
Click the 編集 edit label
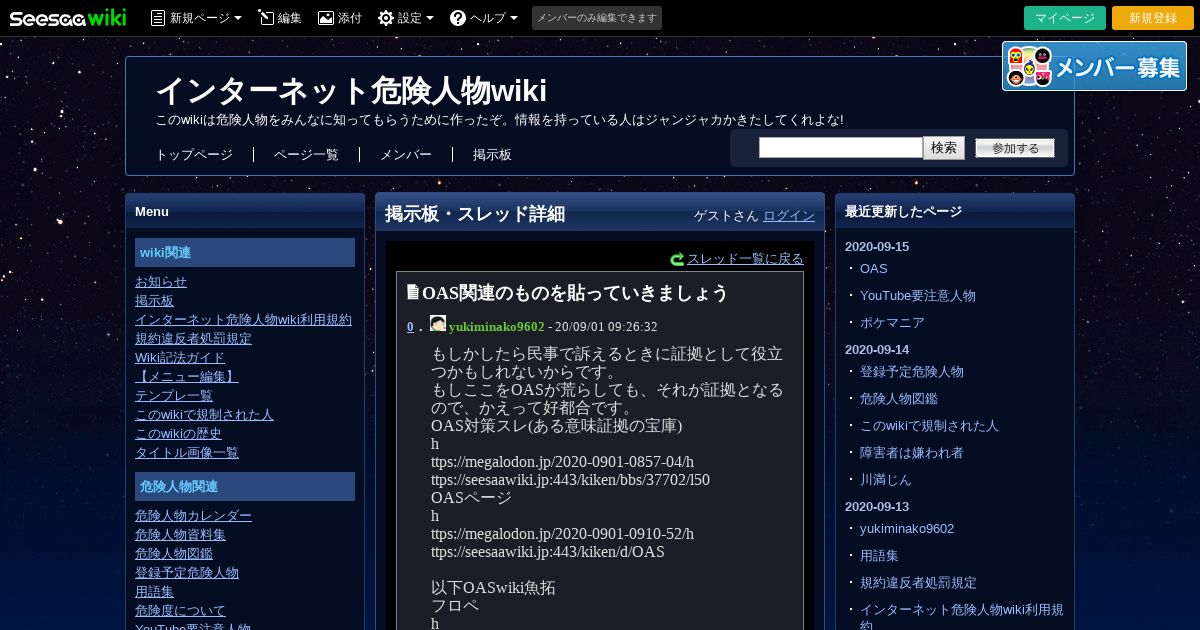pos(289,18)
